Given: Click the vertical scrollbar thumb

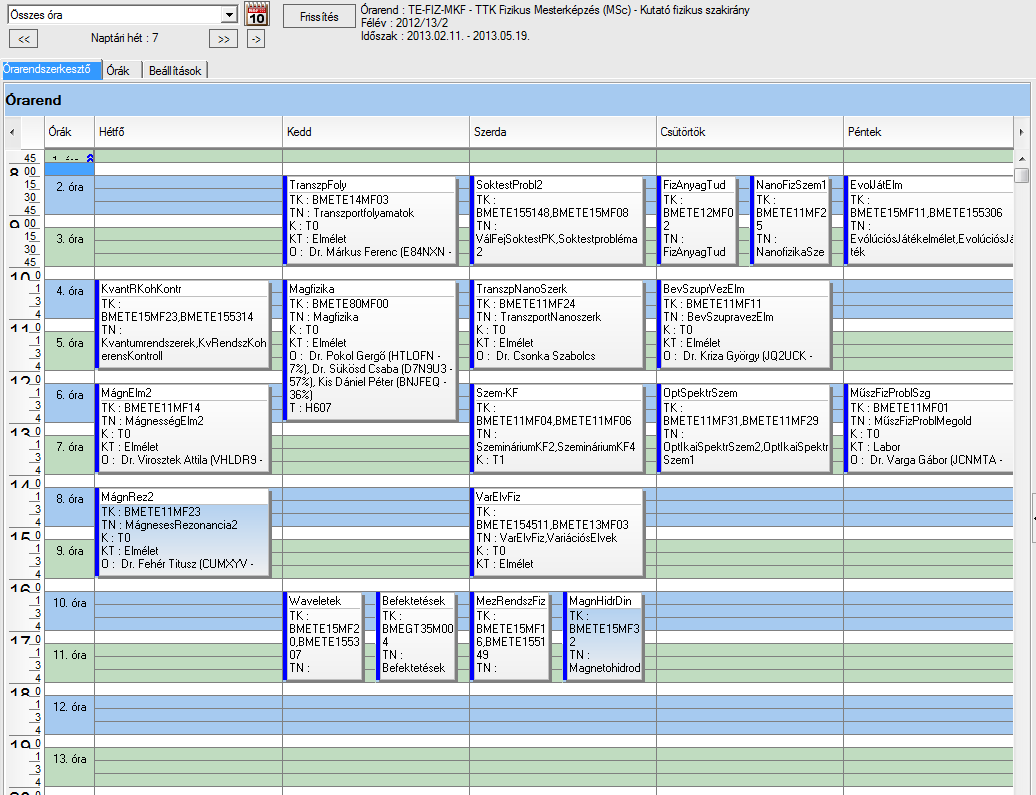Looking at the screenshot, I should [x=1022, y=175].
